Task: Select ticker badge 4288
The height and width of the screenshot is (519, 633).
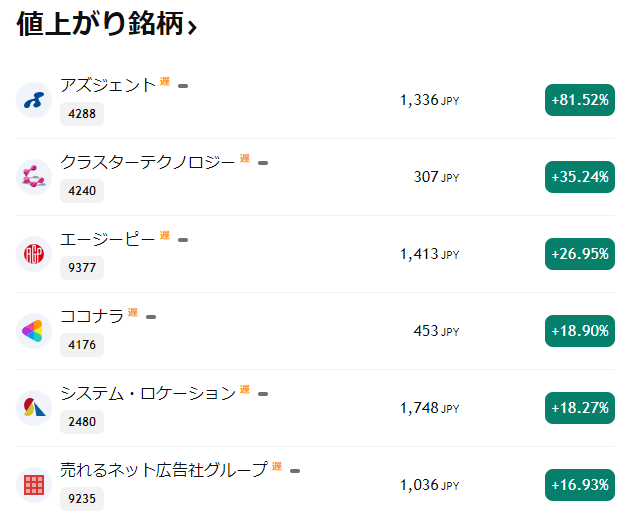Action: click(x=82, y=114)
